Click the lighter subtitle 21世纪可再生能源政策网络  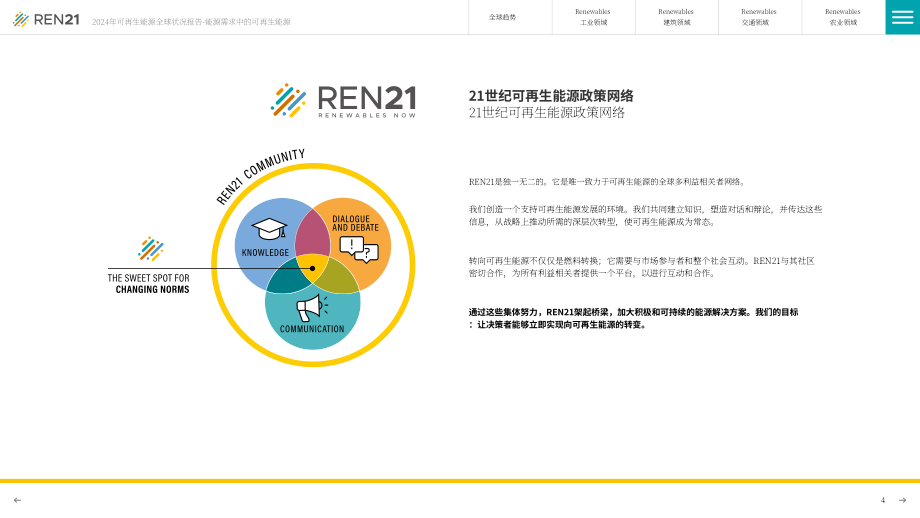click(x=547, y=113)
